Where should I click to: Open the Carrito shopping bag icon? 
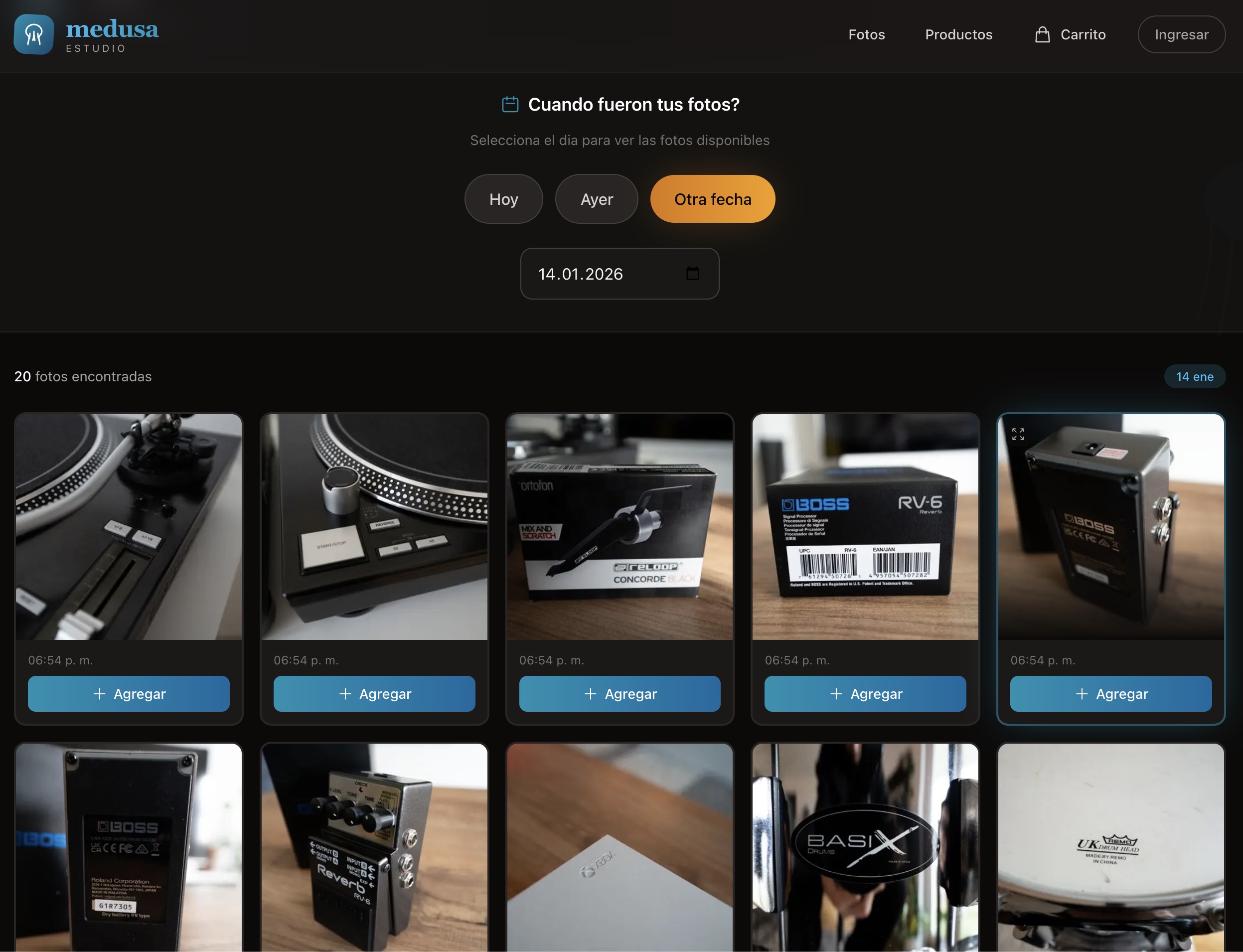[x=1043, y=34]
